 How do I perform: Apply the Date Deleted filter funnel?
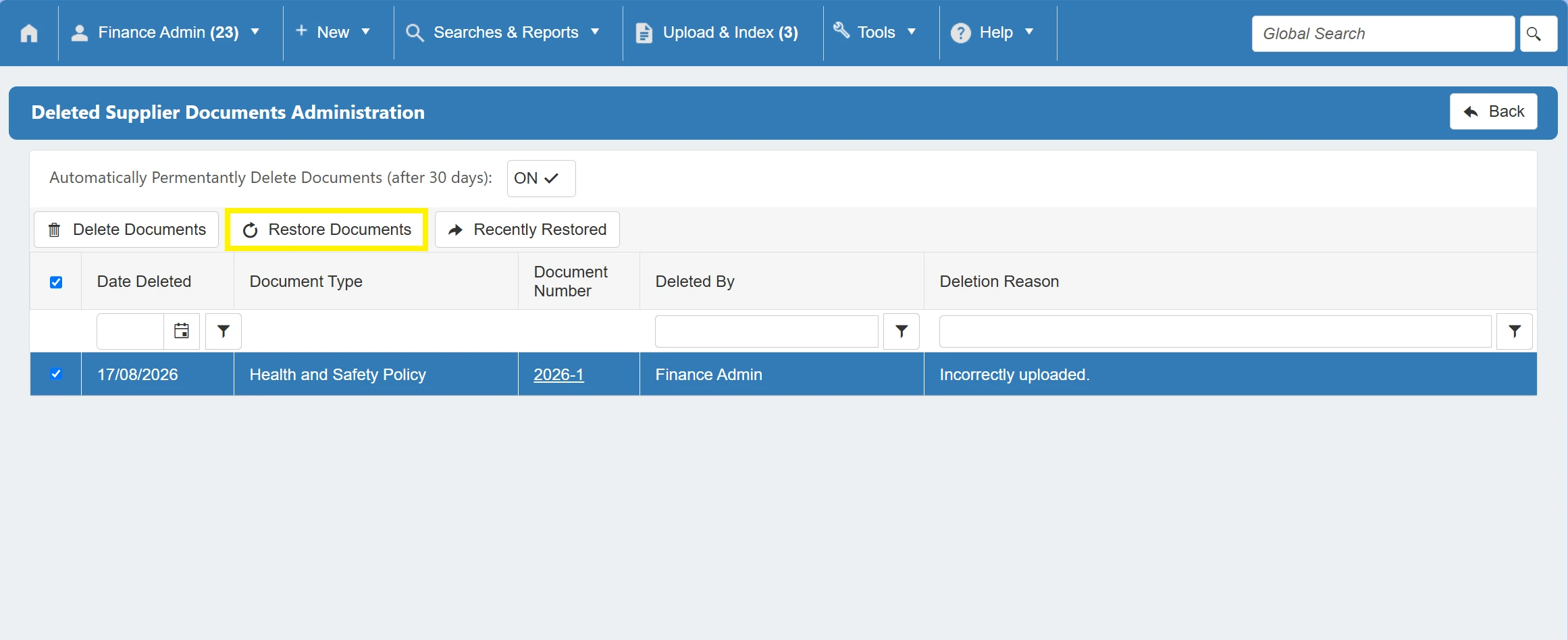tap(224, 331)
